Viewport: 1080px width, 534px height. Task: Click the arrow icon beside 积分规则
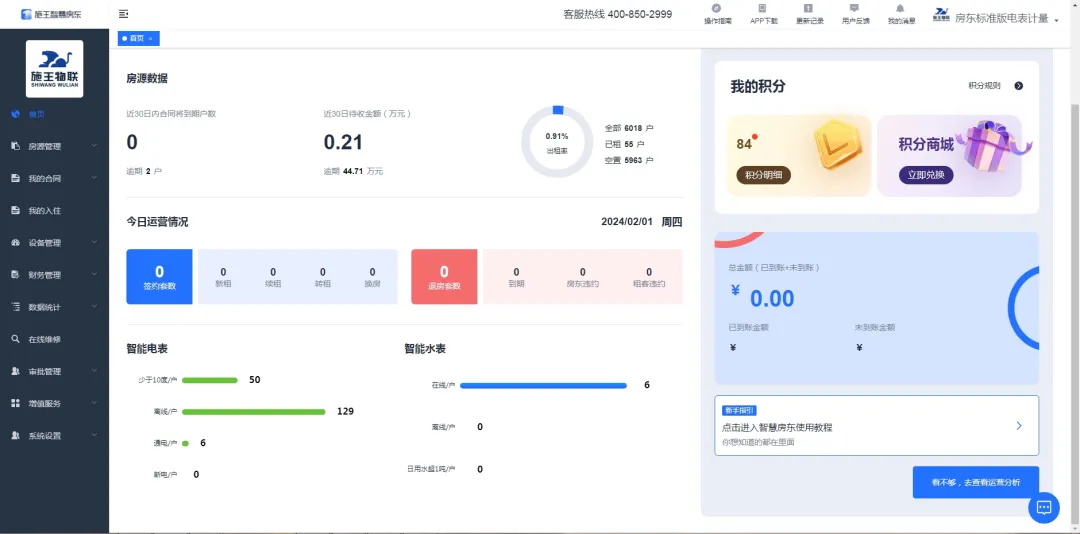point(1019,86)
